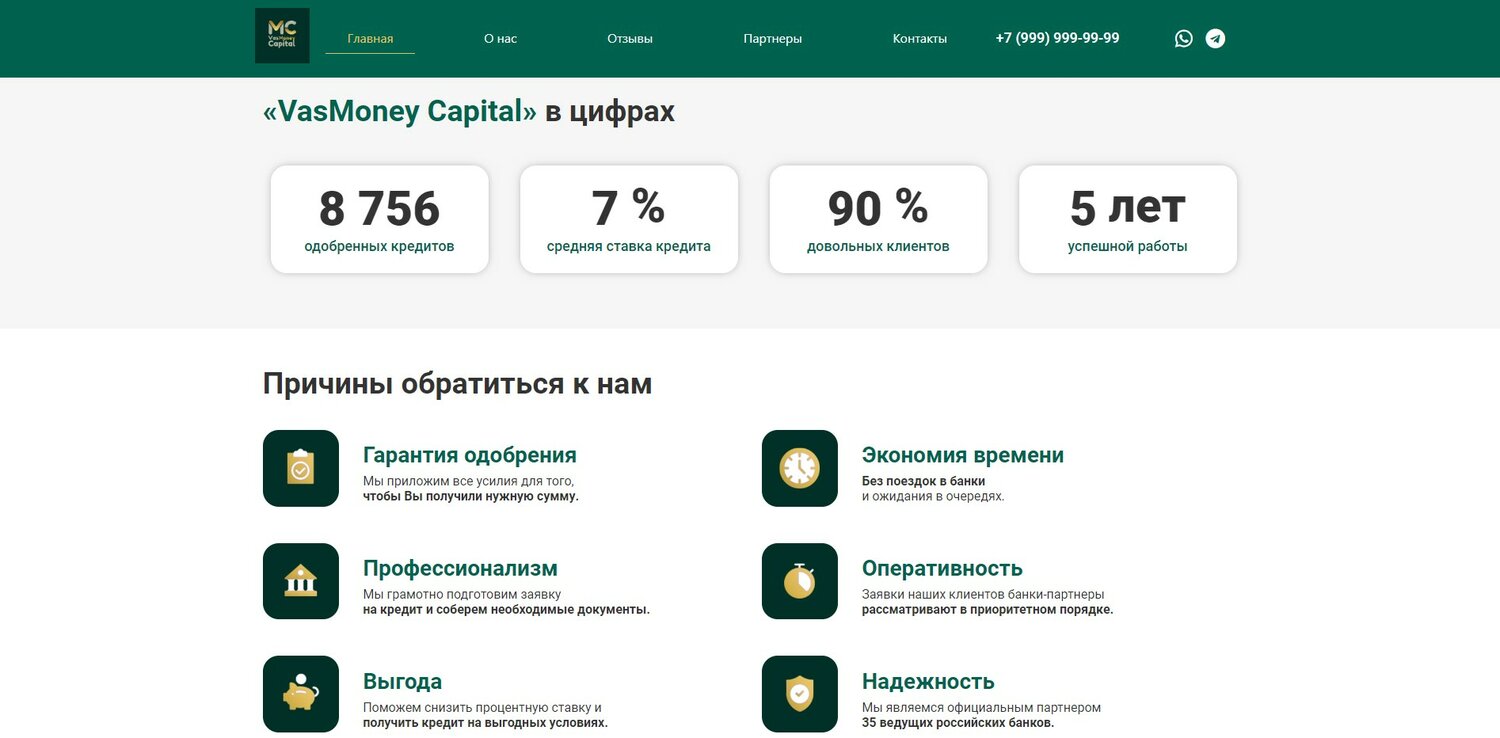Go to the Главная menu item
Screen dimensions: 1500x738
pyautogui.click(x=370, y=39)
